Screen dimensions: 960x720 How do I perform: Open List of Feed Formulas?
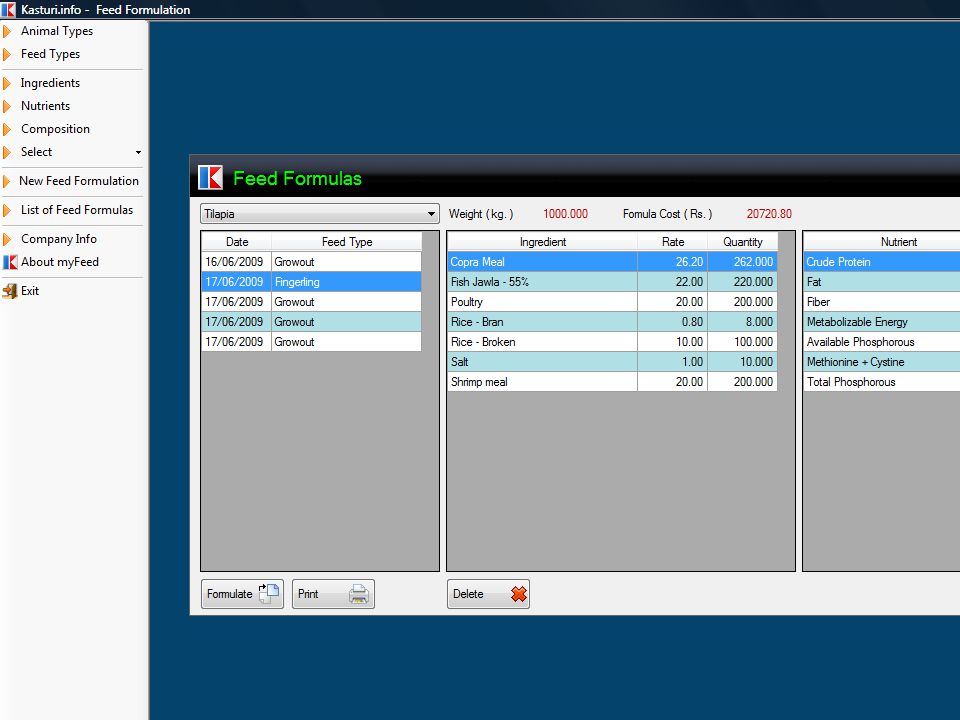click(x=77, y=210)
